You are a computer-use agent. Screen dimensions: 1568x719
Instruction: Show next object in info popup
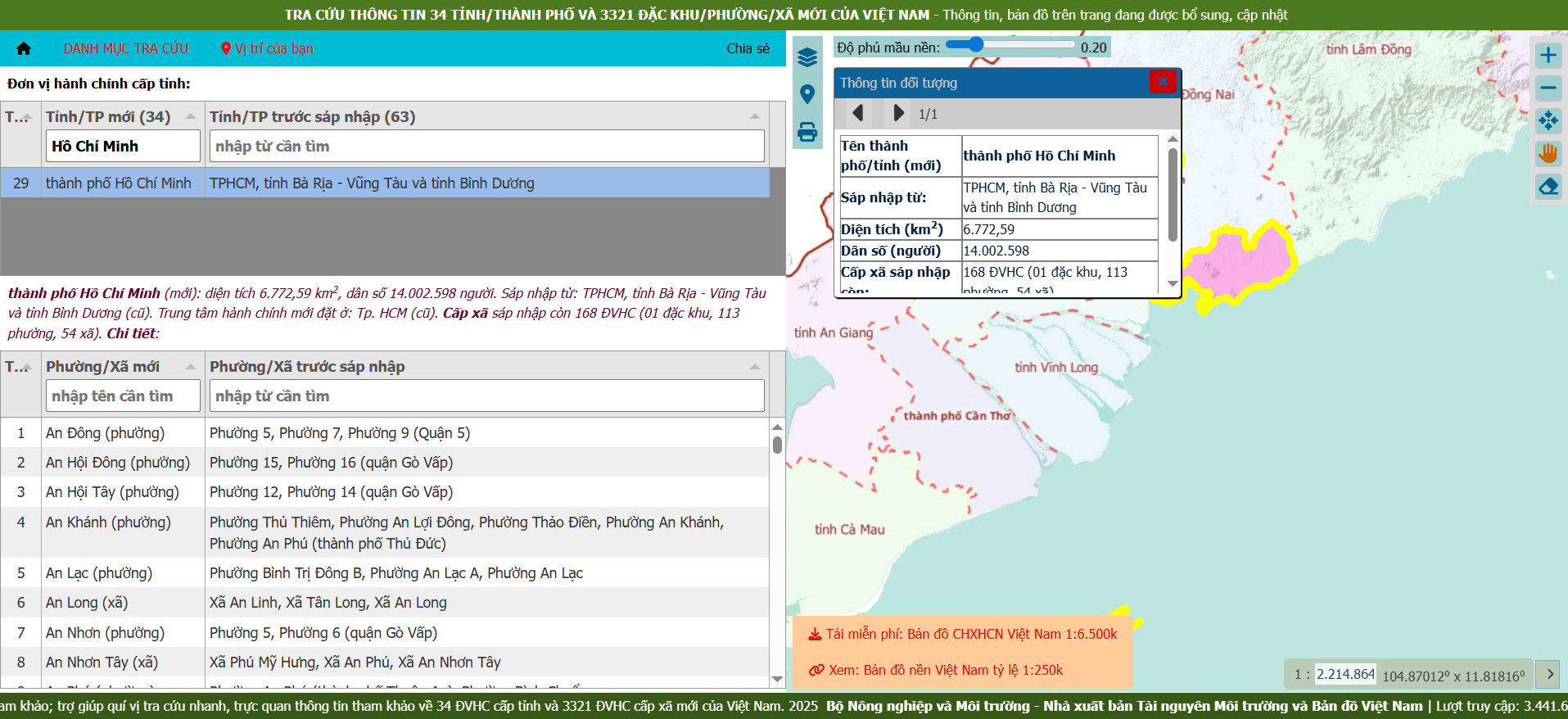[x=898, y=113]
